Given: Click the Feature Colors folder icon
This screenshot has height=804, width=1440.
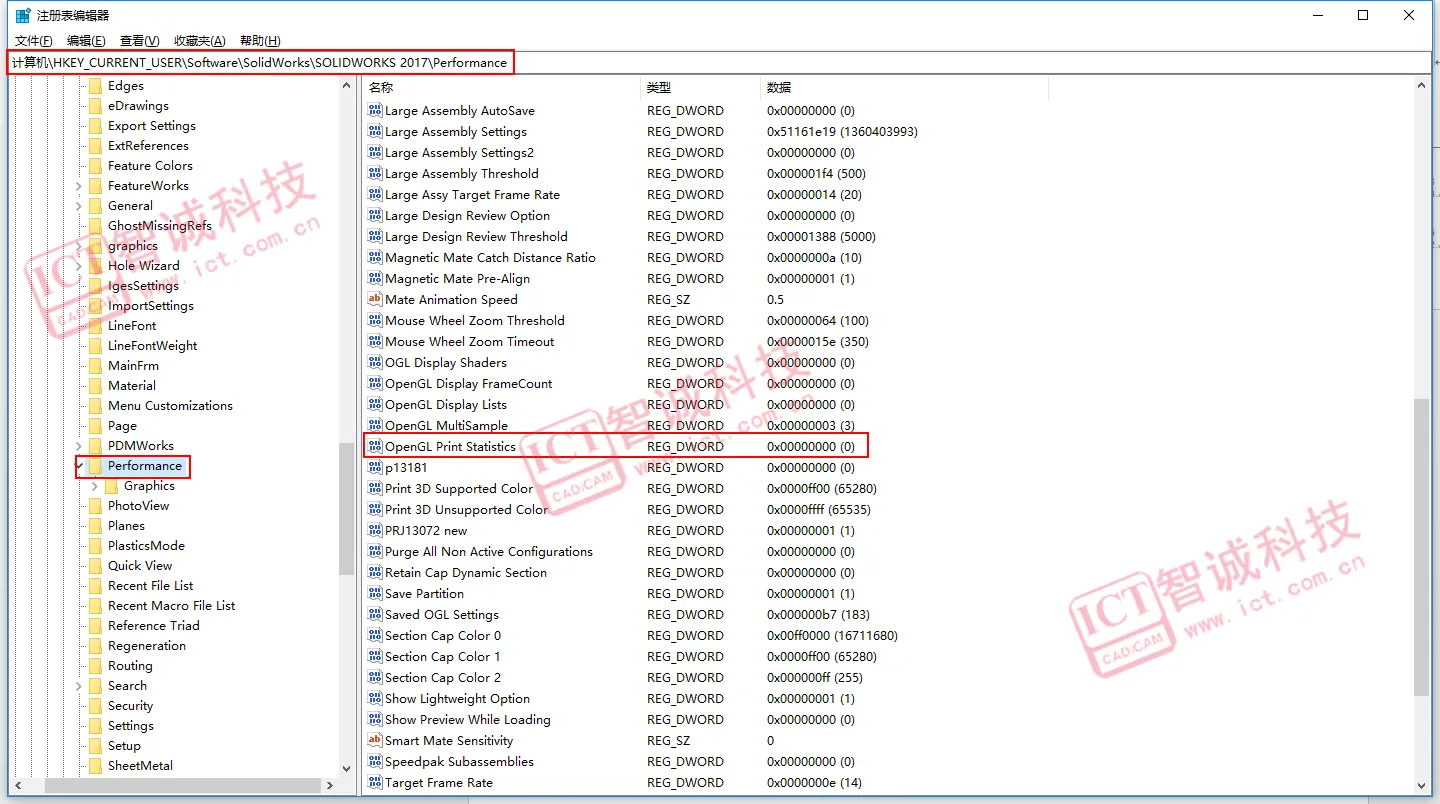Looking at the screenshot, I should point(95,166).
